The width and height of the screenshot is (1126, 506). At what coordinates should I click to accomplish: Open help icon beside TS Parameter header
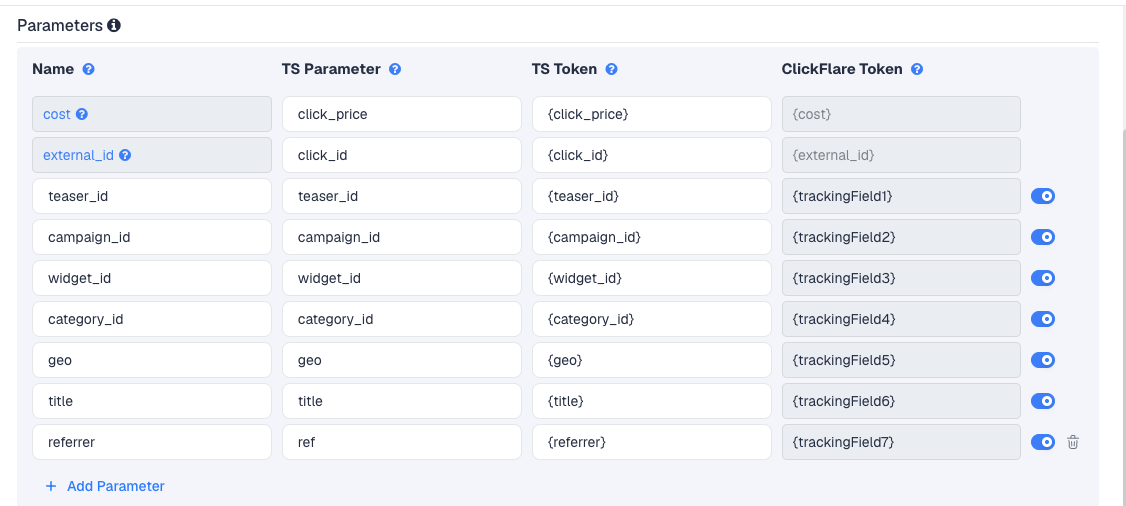(395, 70)
